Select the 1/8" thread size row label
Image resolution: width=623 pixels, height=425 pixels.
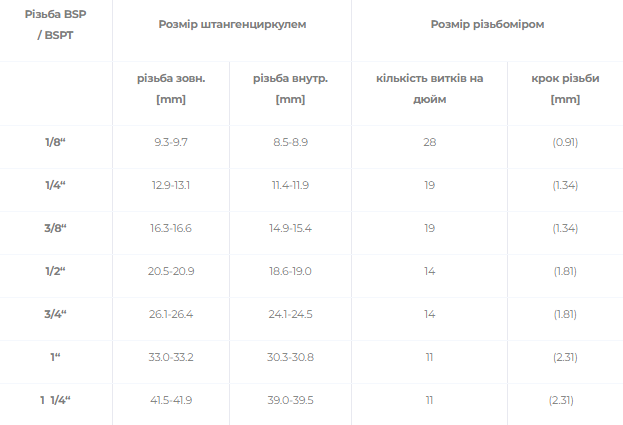coord(55,142)
